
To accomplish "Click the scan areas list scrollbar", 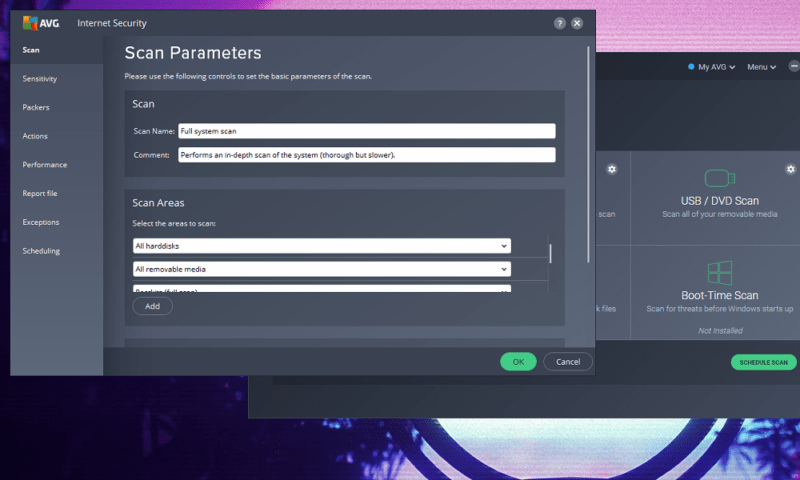I will click(x=550, y=254).
